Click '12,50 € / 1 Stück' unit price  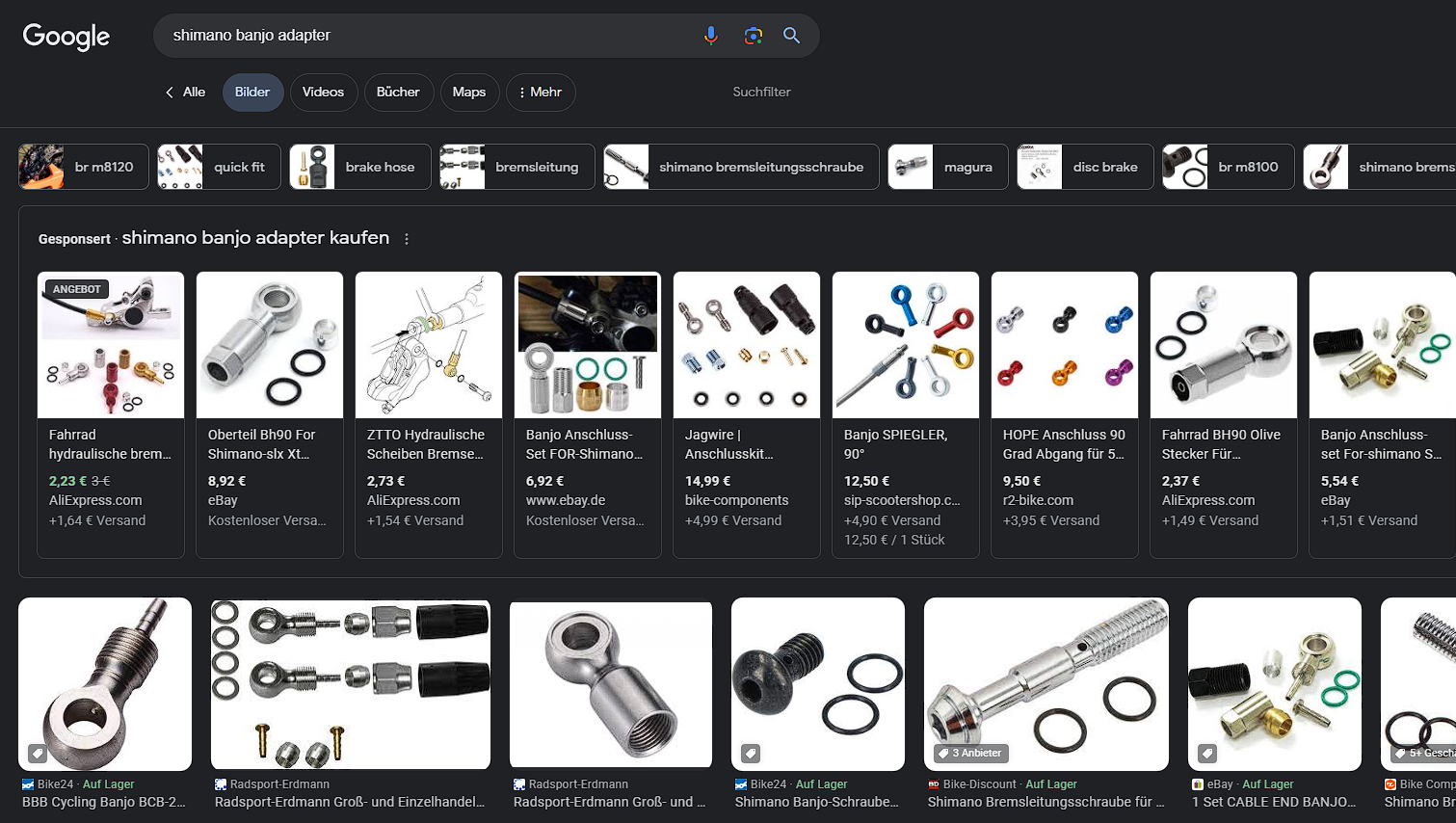(x=894, y=540)
